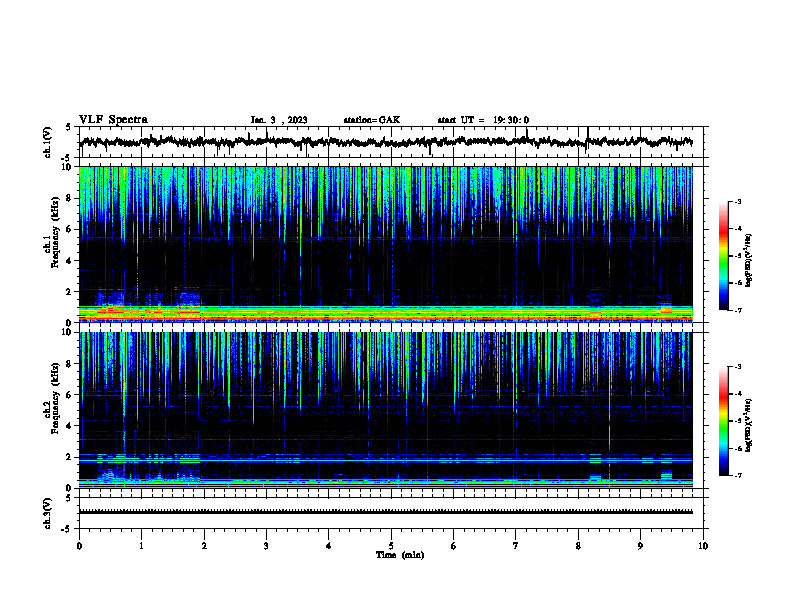Click the Time (min) axis label
Screen dimensions: 792x612
[x=400, y=555]
